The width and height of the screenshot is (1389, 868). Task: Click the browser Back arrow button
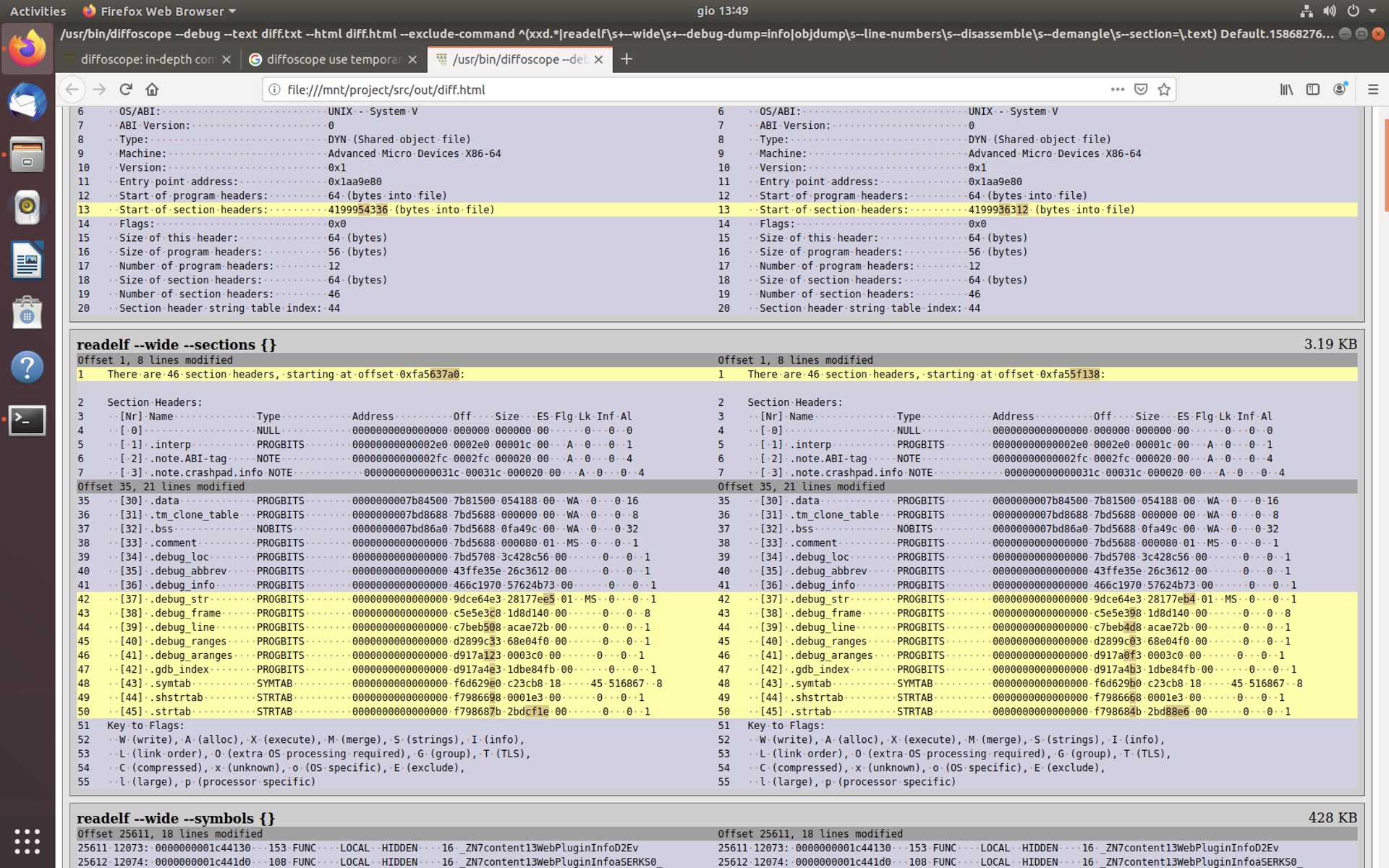pos(72,90)
